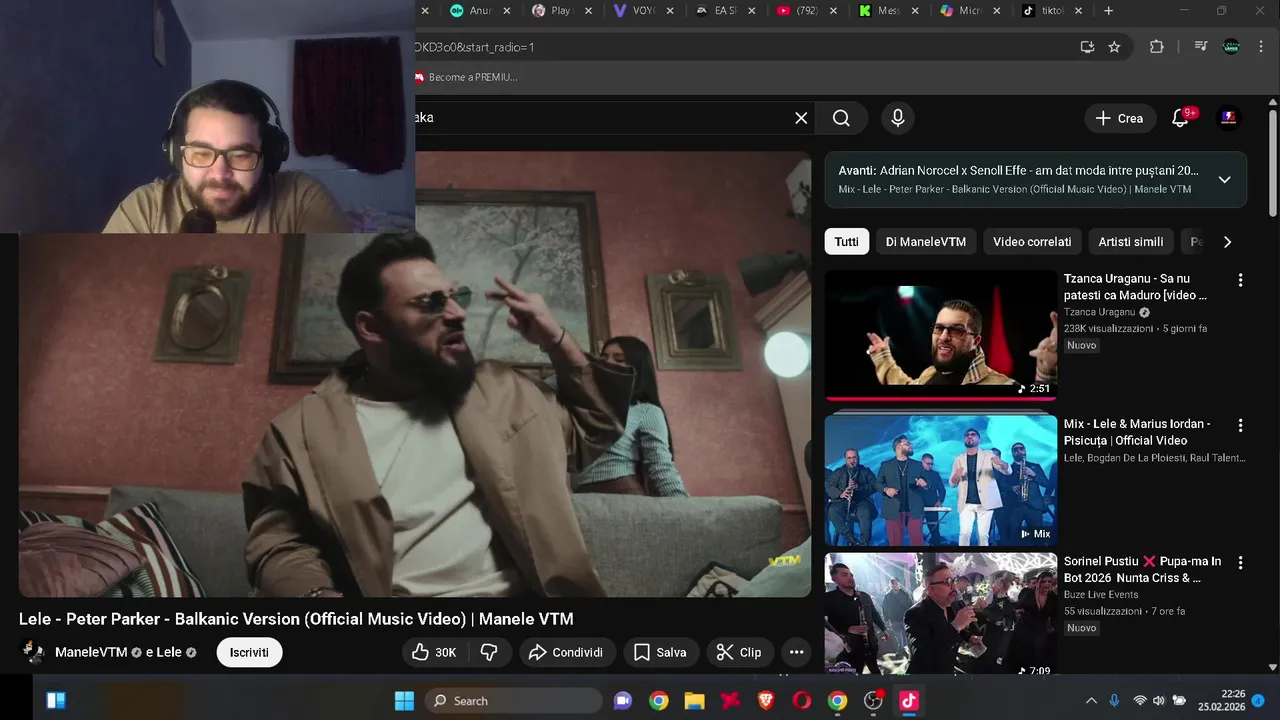Switch to the 'tiktok' browser tab
This screenshot has width=1280, height=720.
[x=1041, y=11]
